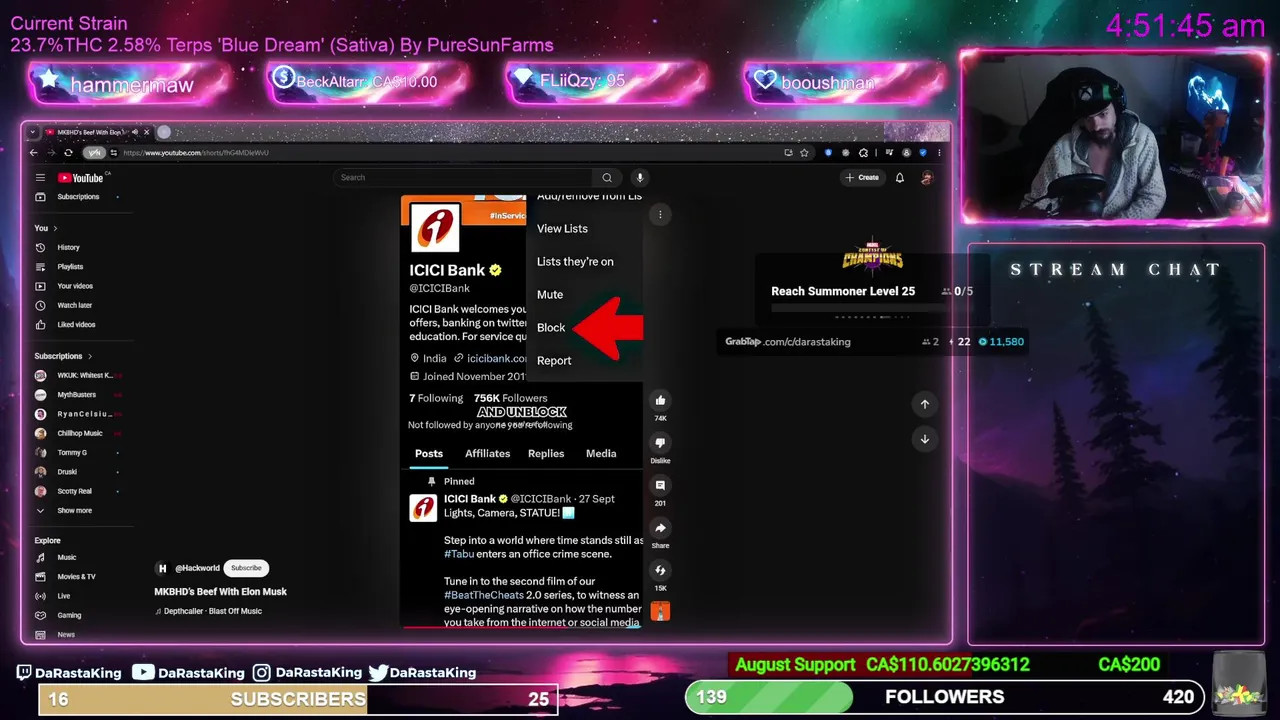Image resolution: width=1280 pixels, height=720 pixels.
Task: Expand the You section chevron
Action: click(55, 228)
